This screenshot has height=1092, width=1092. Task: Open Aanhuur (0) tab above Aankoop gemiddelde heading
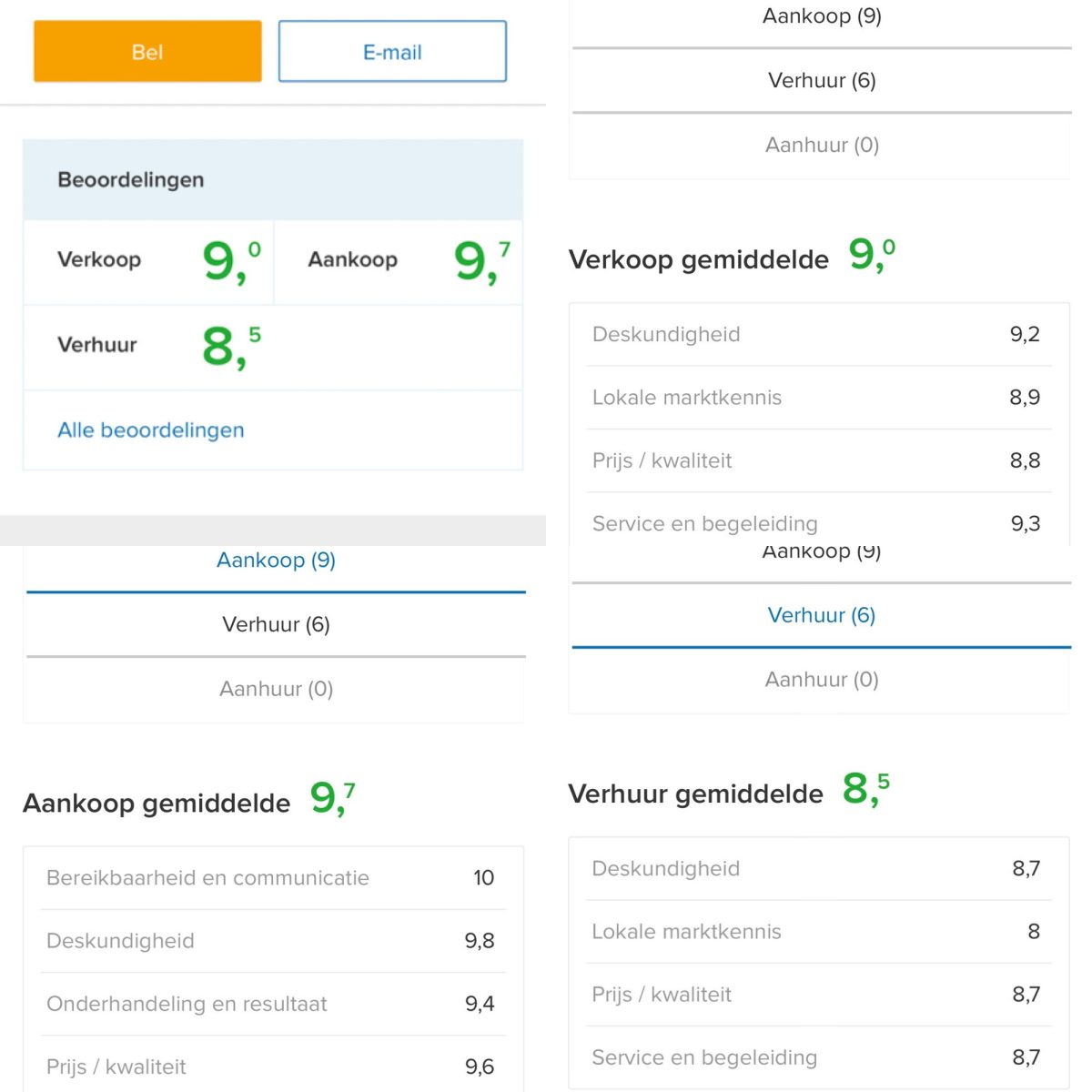(x=276, y=690)
